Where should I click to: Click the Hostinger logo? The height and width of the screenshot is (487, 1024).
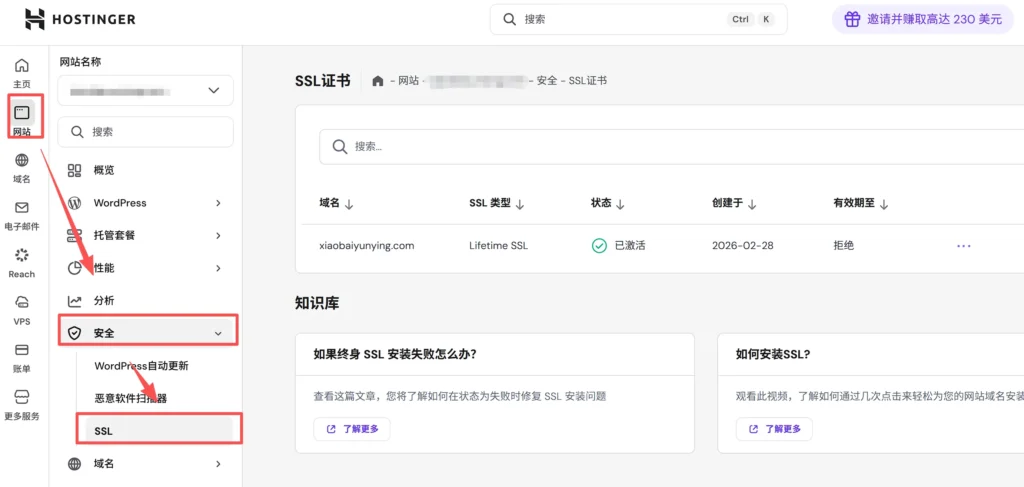(x=80, y=19)
